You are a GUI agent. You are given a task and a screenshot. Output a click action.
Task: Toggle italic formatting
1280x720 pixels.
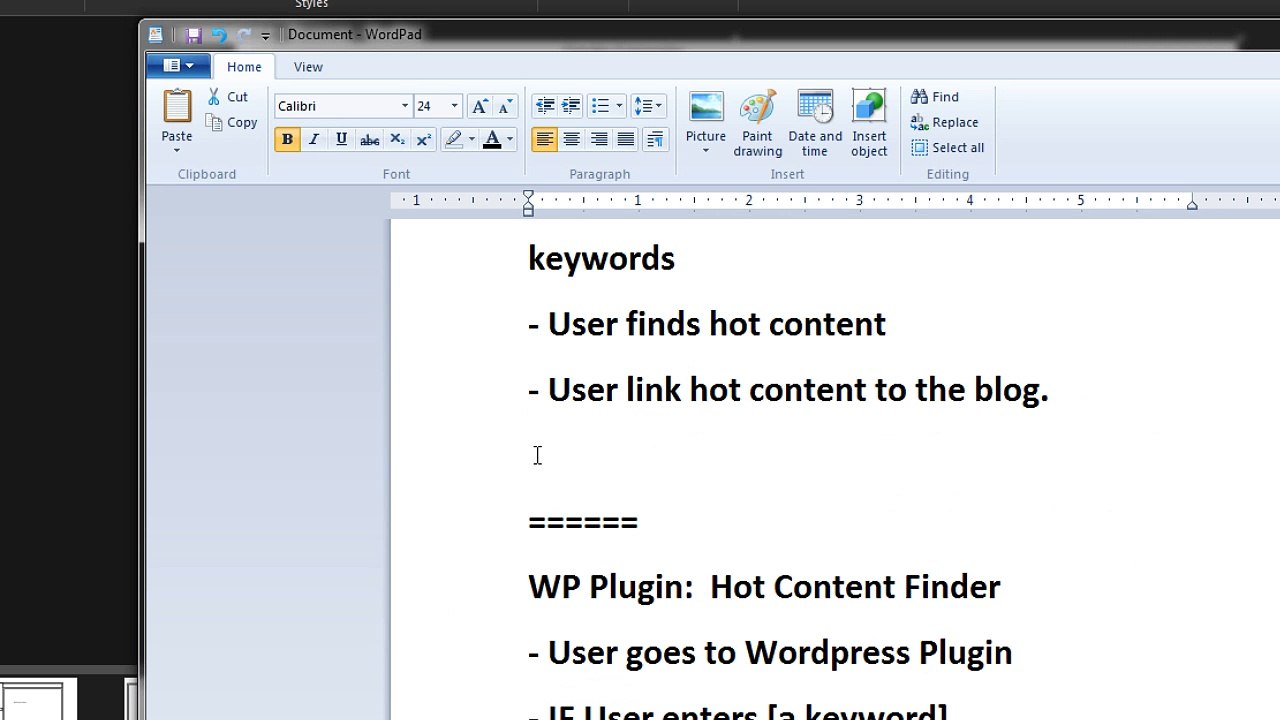point(314,140)
